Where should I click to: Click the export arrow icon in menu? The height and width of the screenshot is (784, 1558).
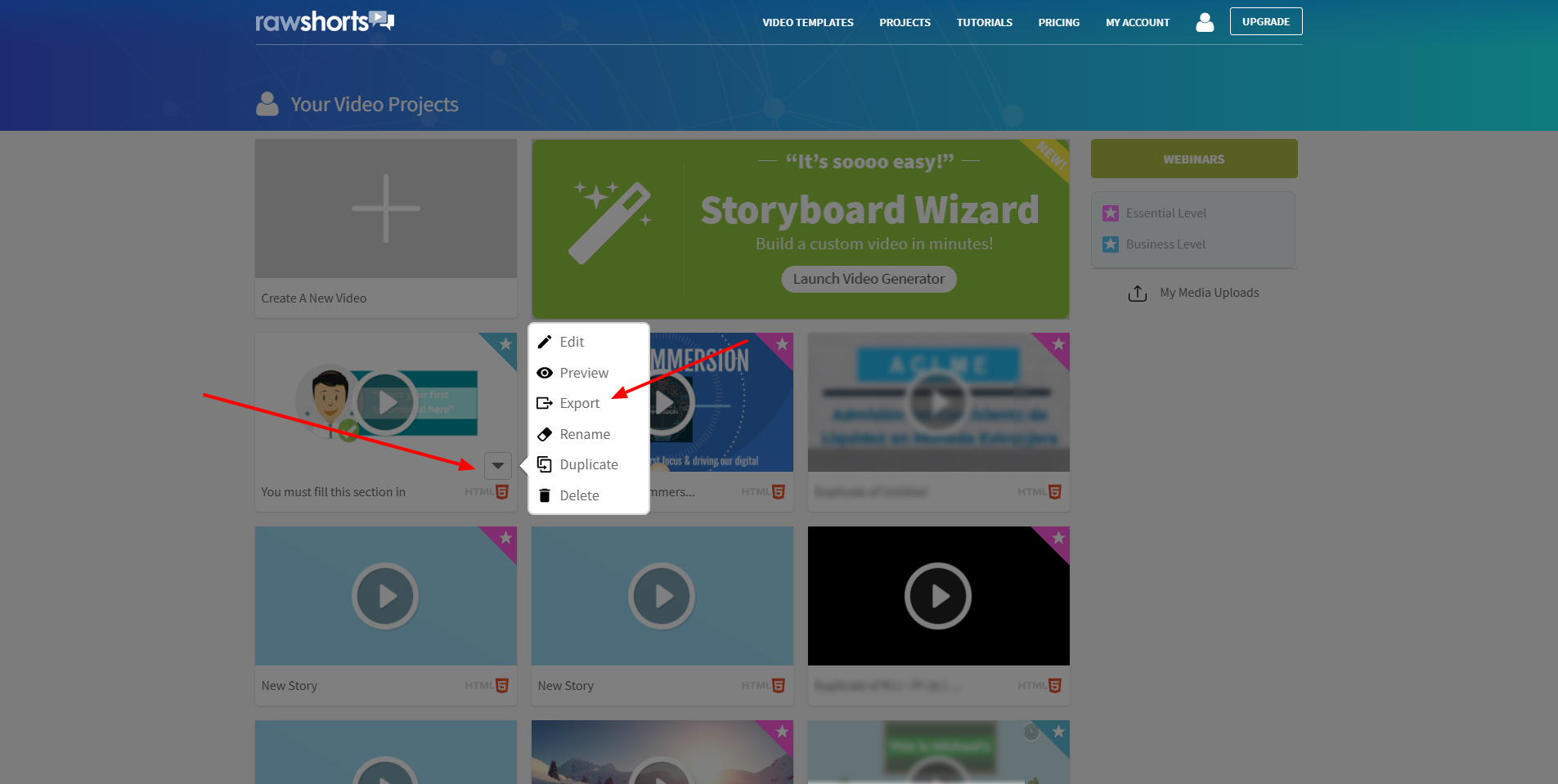[x=545, y=403]
